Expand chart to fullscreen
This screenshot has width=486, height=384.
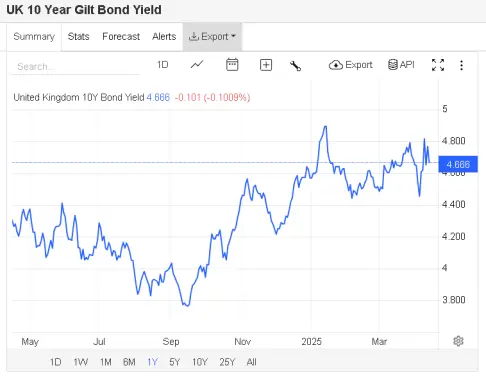pyautogui.click(x=438, y=65)
